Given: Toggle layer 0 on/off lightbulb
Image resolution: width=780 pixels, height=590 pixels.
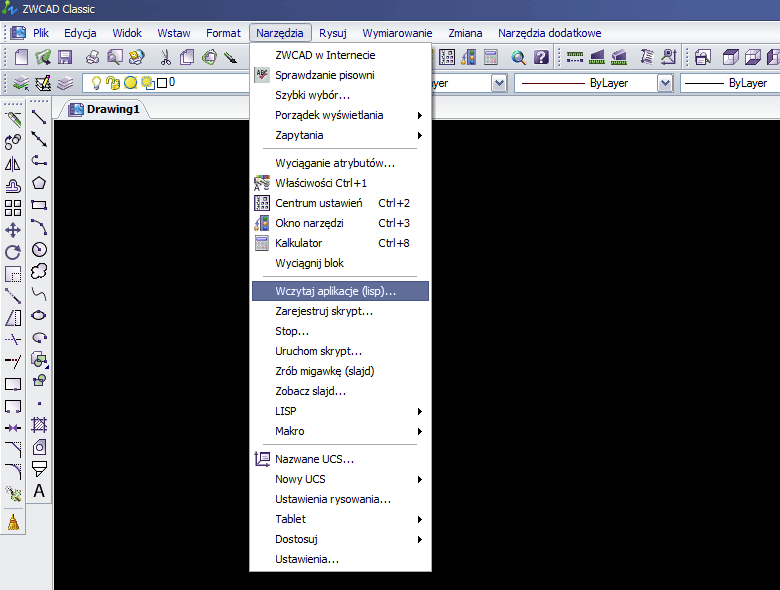Looking at the screenshot, I should [x=97, y=83].
